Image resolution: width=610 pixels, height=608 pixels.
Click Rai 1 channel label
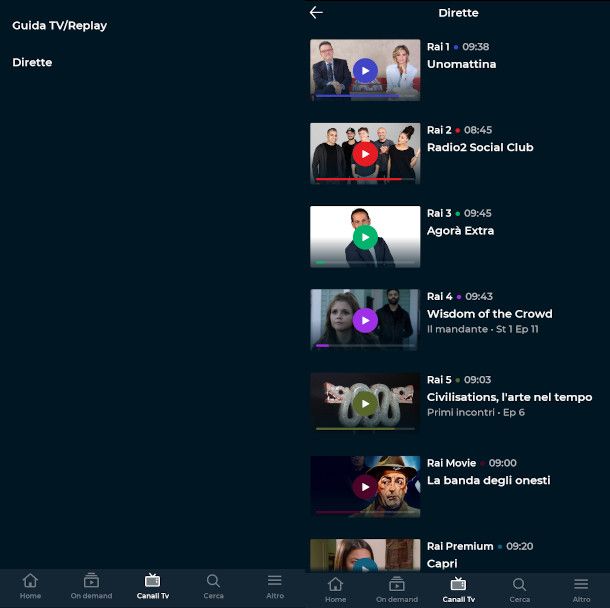point(438,47)
